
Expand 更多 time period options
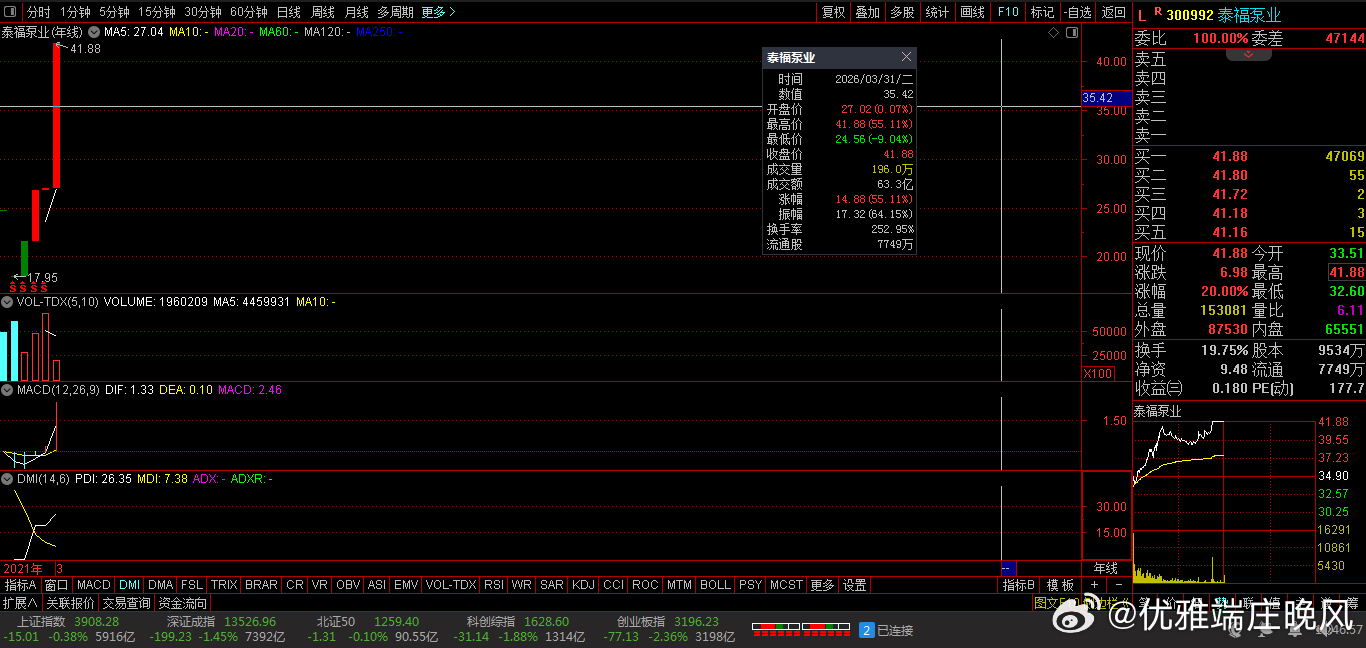click(x=438, y=12)
